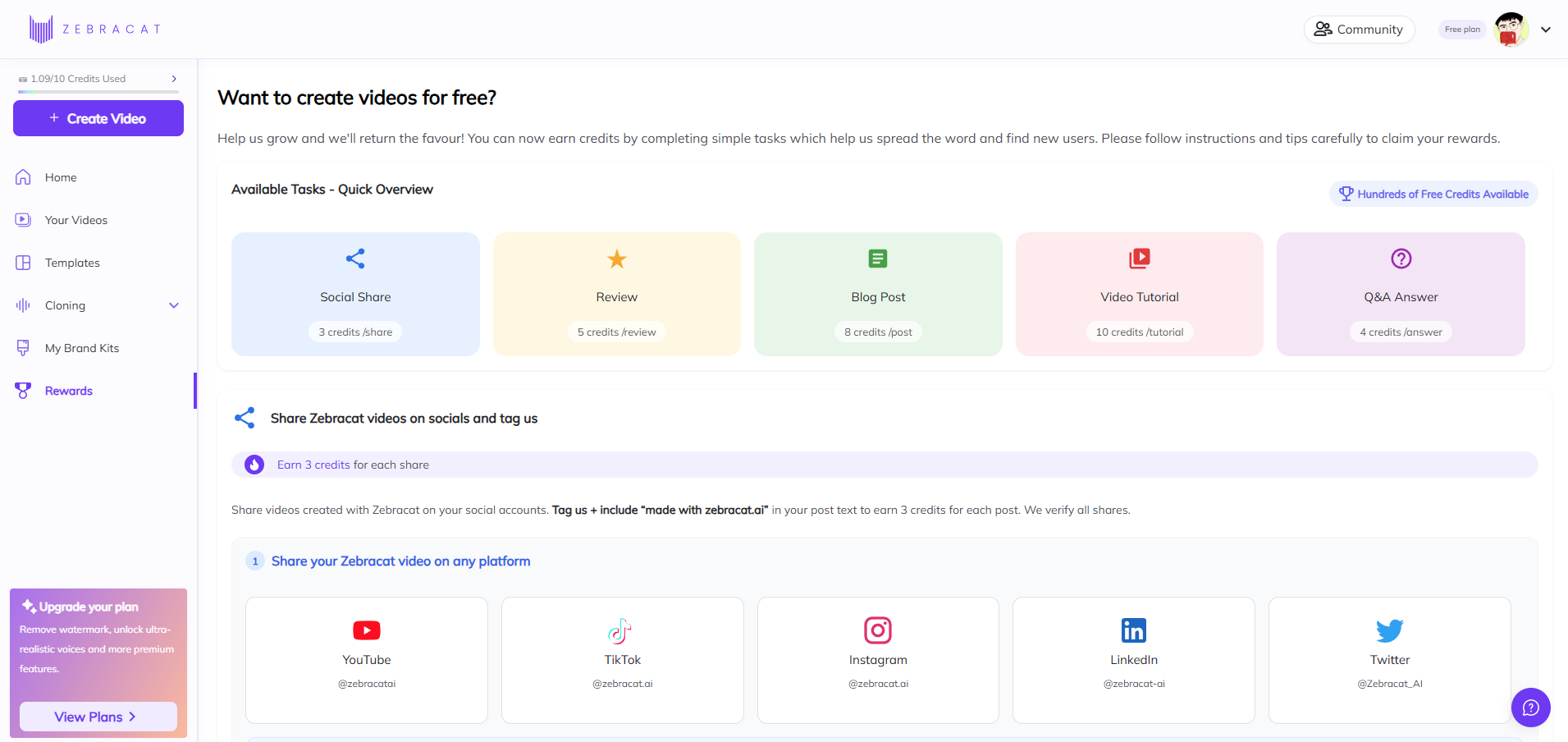The width and height of the screenshot is (1568, 742).
Task: Click the 5 credits /review label
Action: coord(617,332)
